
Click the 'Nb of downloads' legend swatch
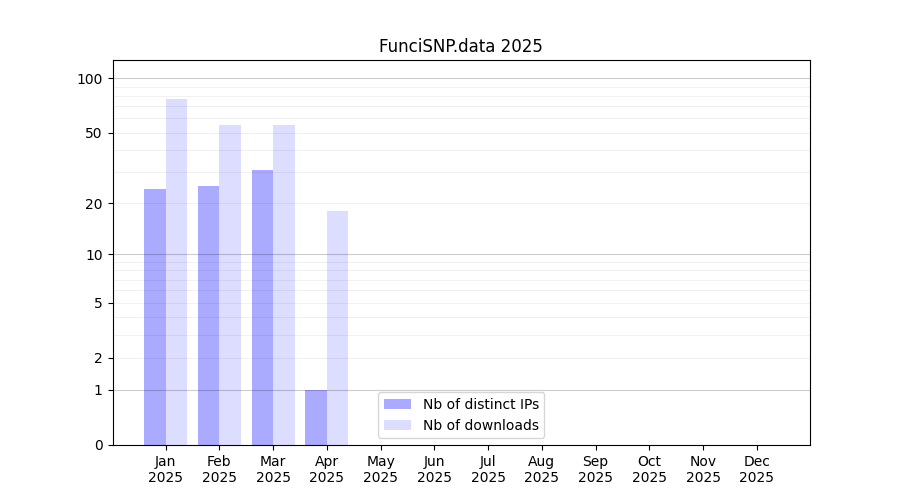pyautogui.click(x=397, y=425)
